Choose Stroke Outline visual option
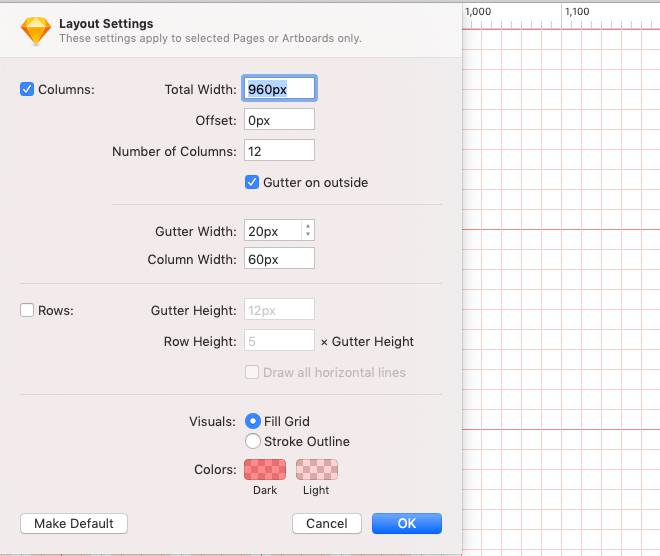Image resolution: width=660 pixels, height=556 pixels. [253, 441]
